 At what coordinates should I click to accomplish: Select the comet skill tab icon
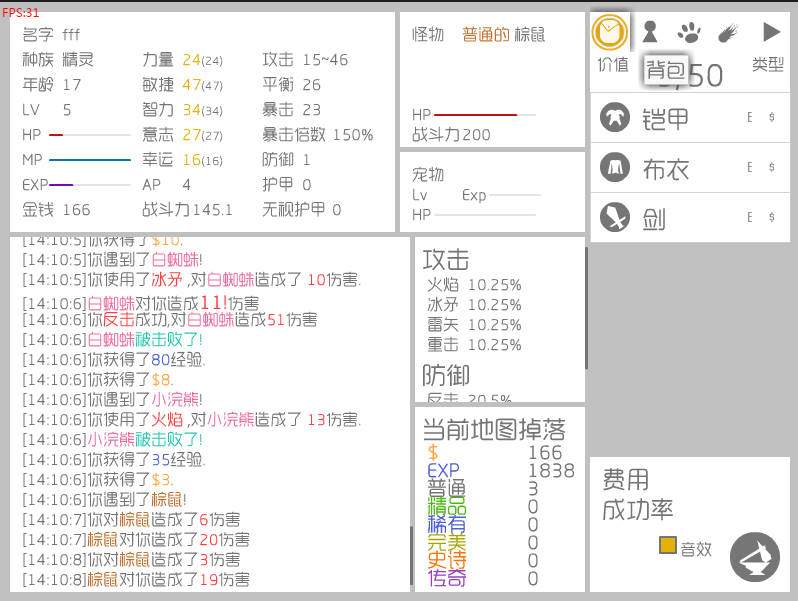(728, 33)
